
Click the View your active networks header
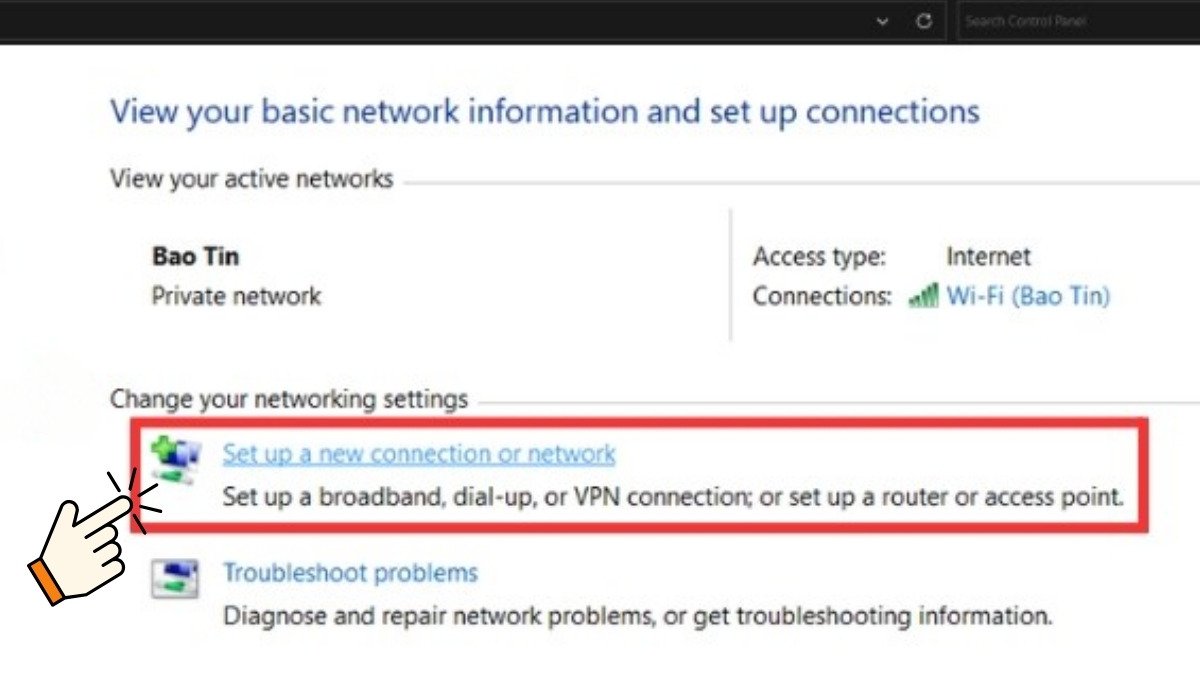252,180
